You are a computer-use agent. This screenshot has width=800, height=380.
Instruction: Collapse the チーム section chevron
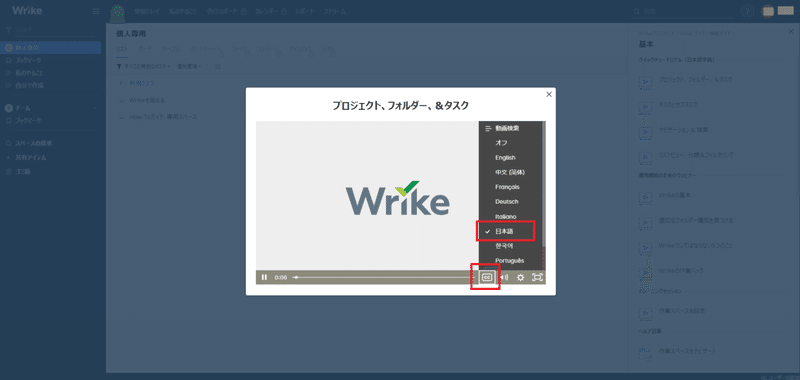click(95, 108)
